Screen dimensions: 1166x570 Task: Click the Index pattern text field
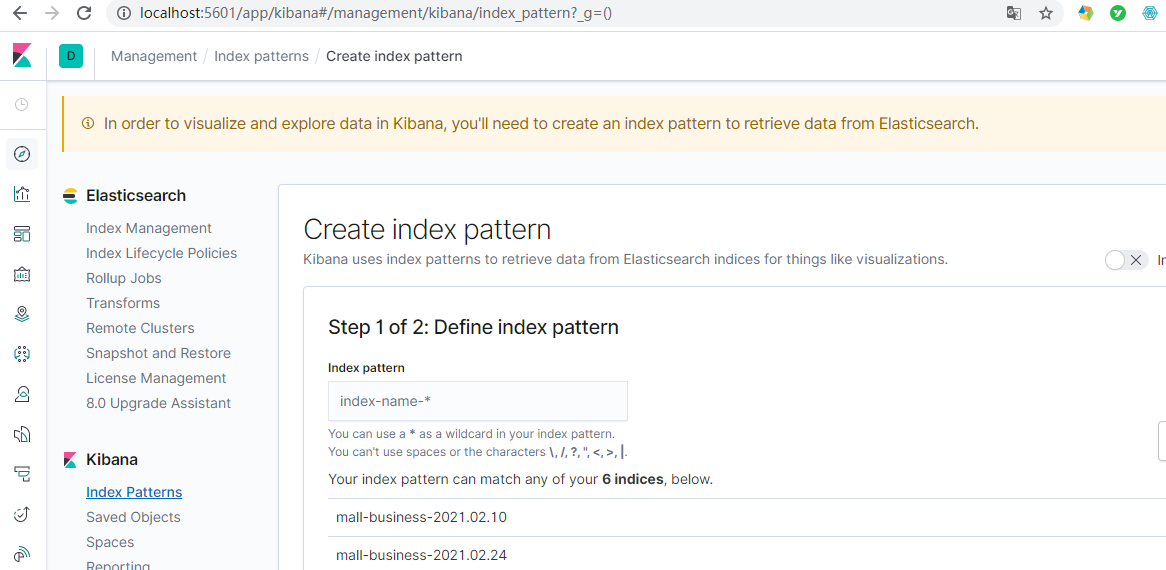tap(477, 401)
